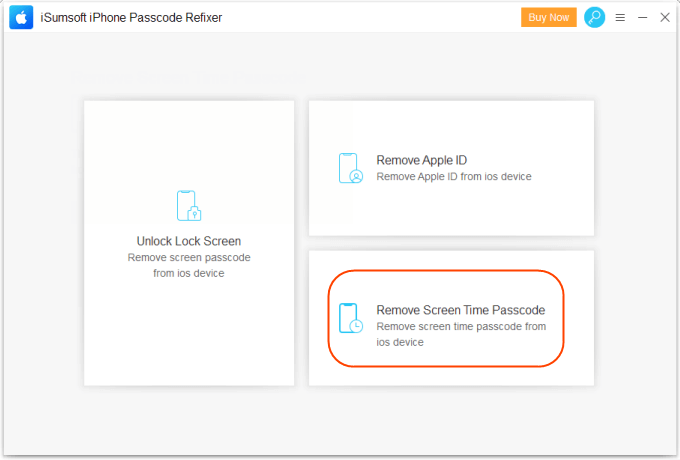
Task: Click the phone with lock icon
Action: pyautogui.click(x=189, y=206)
